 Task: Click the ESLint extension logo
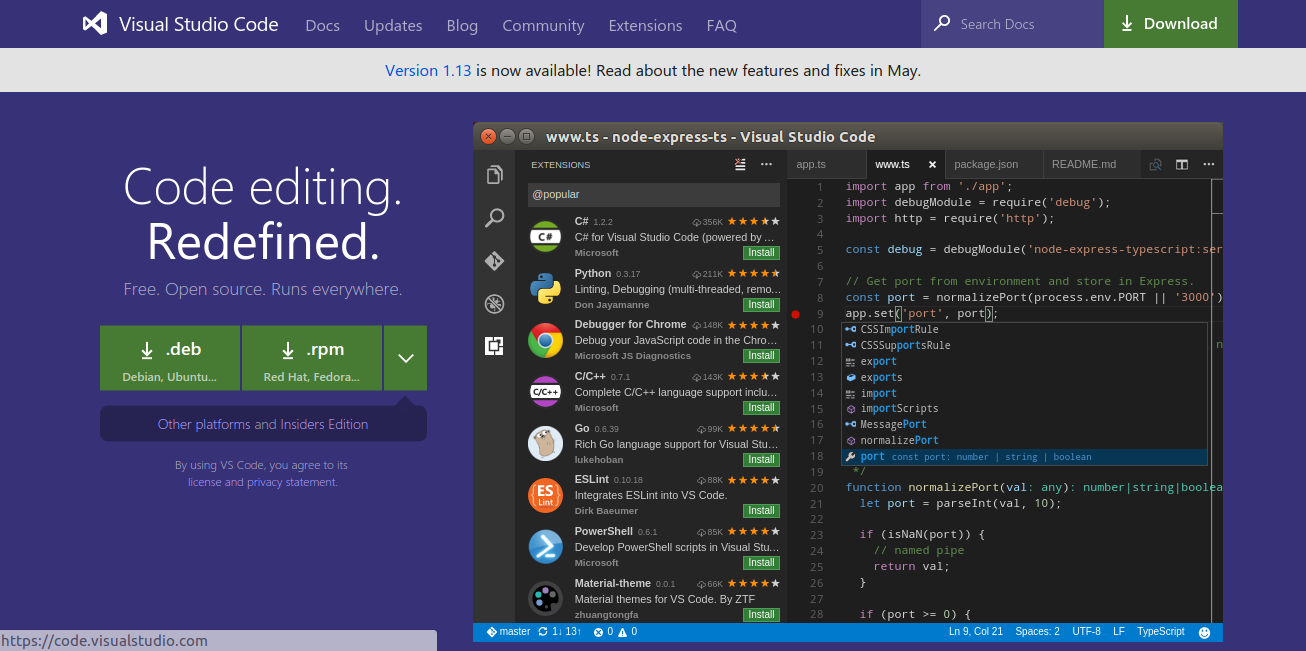coord(545,495)
